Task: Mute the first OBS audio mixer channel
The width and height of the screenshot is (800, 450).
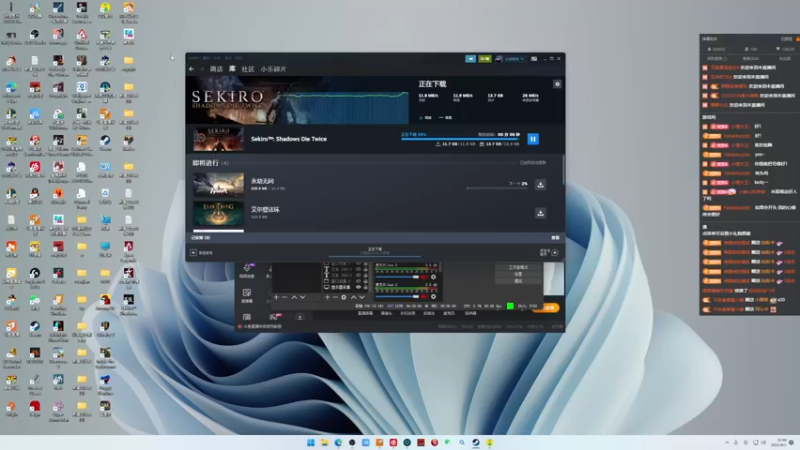Action: [424, 277]
